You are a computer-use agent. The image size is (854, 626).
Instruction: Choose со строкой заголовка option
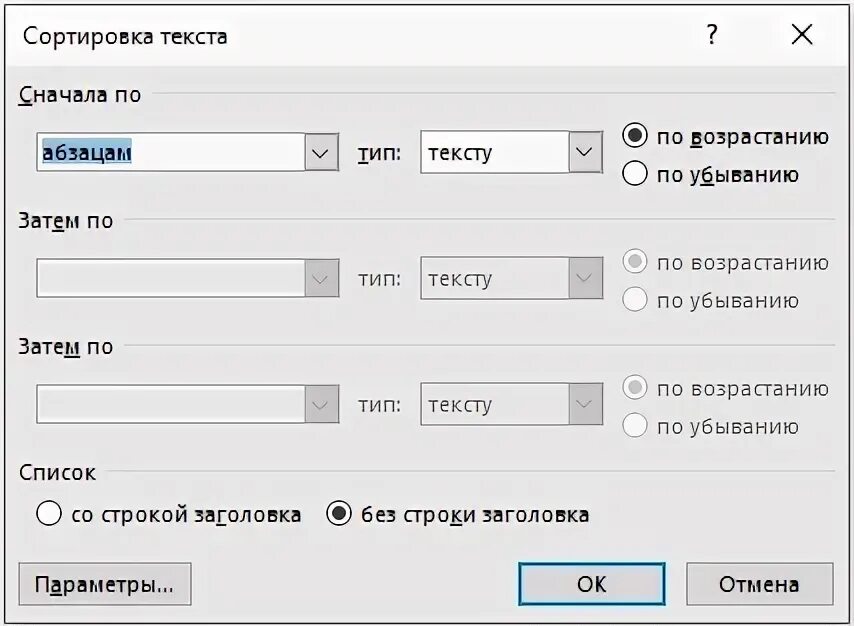(49, 515)
